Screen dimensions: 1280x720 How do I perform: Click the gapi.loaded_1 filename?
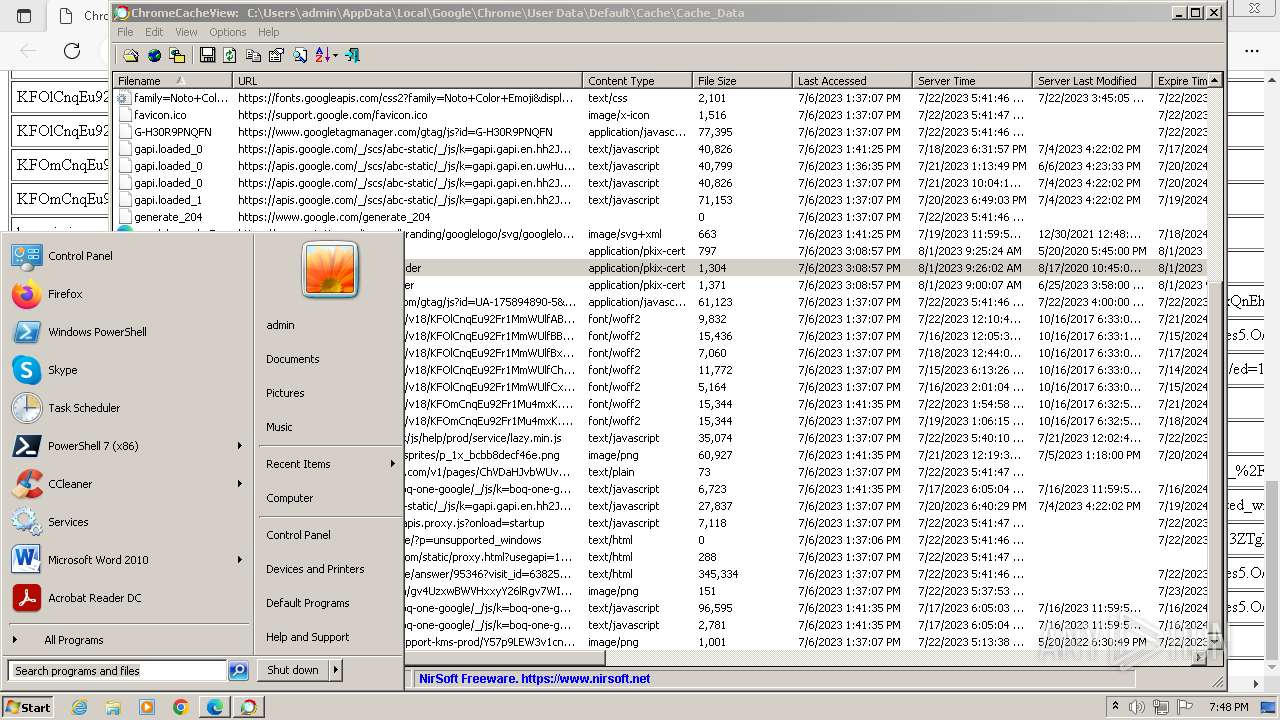pyautogui.click(x=168, y=200)
